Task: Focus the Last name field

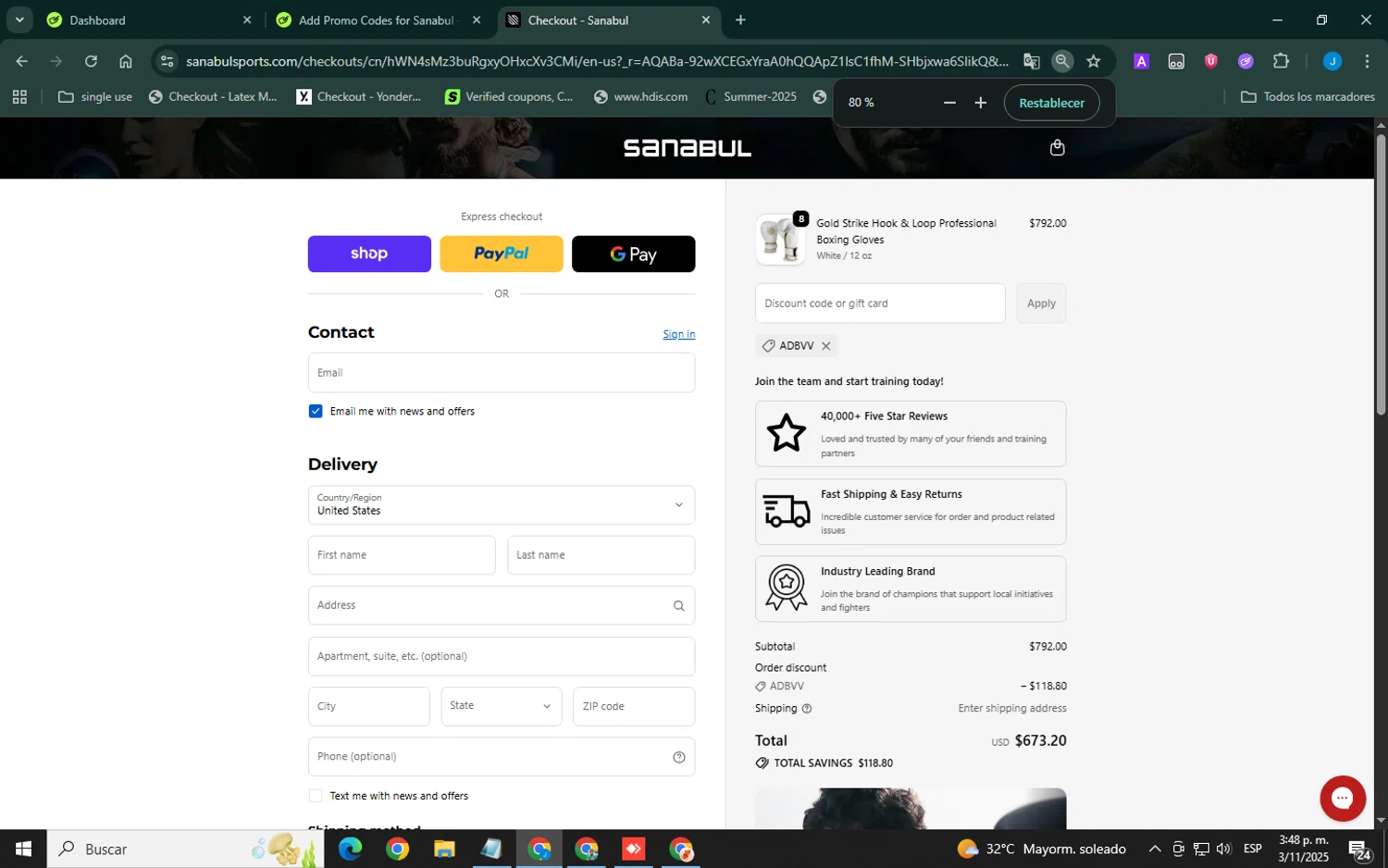Action: point(601,555)
